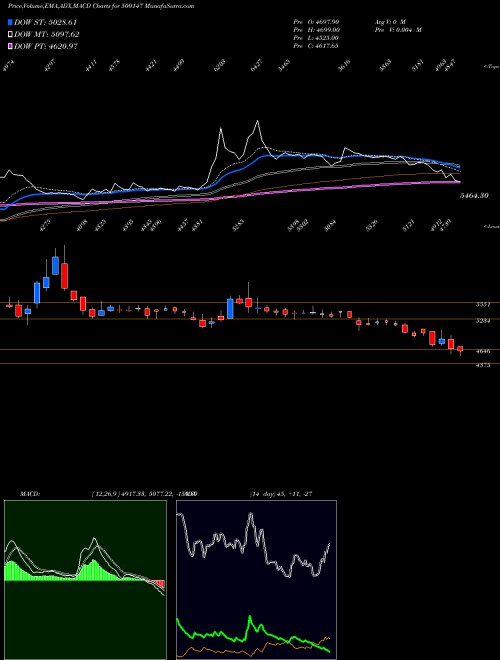
Task: Click the 5284 price level label
Action: (483, 321)
